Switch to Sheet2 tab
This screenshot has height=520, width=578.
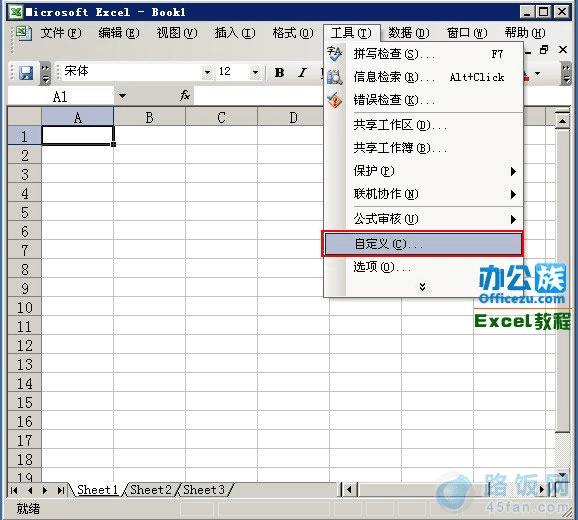click(151, 490)
